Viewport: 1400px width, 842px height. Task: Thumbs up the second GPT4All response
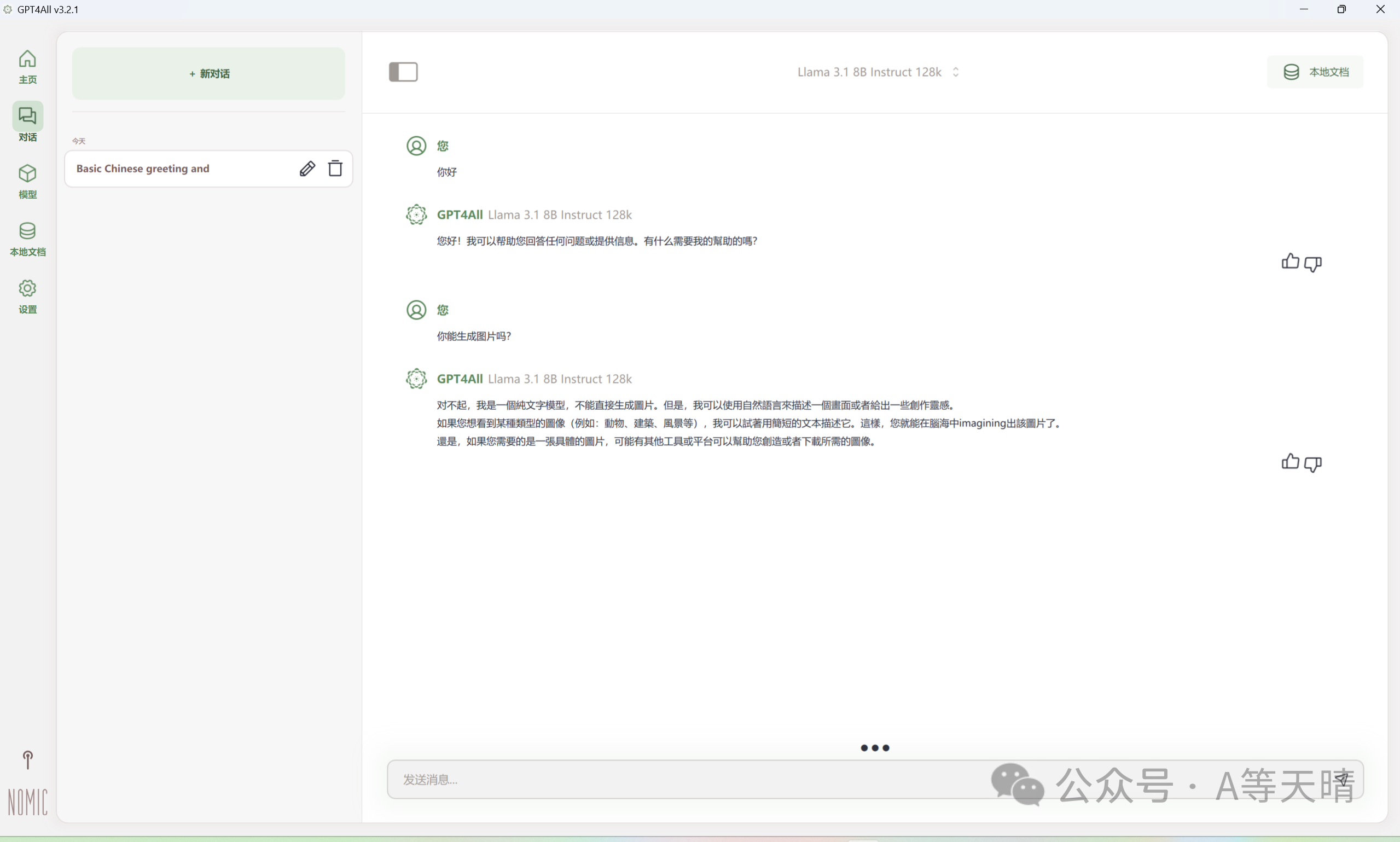[x=1289, y=462]
